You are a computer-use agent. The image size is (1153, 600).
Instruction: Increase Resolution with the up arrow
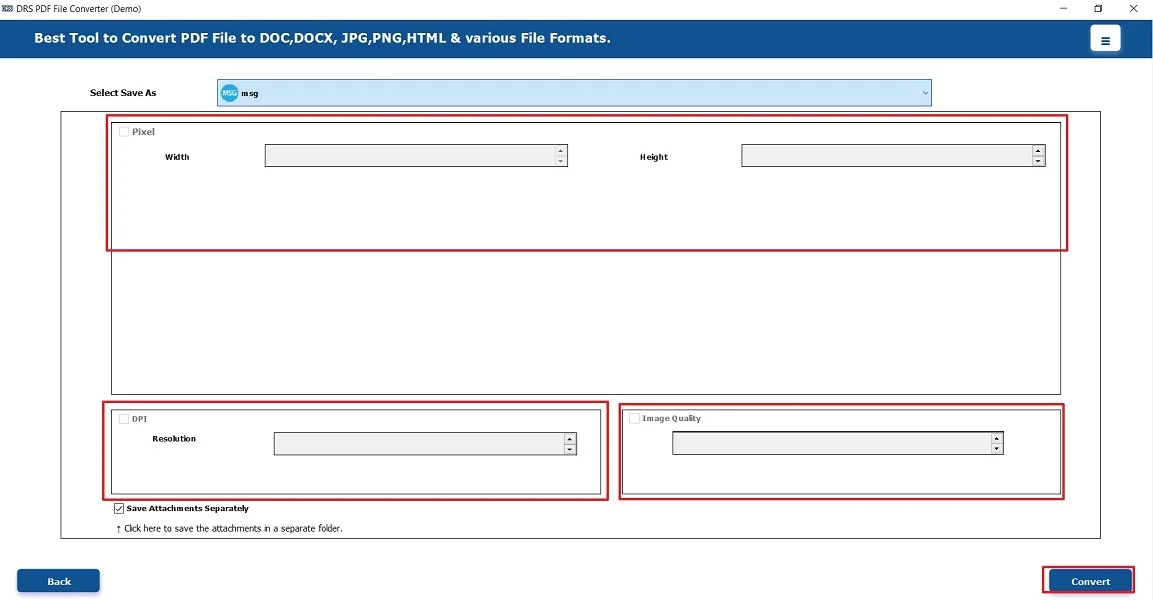click(569, 439)
